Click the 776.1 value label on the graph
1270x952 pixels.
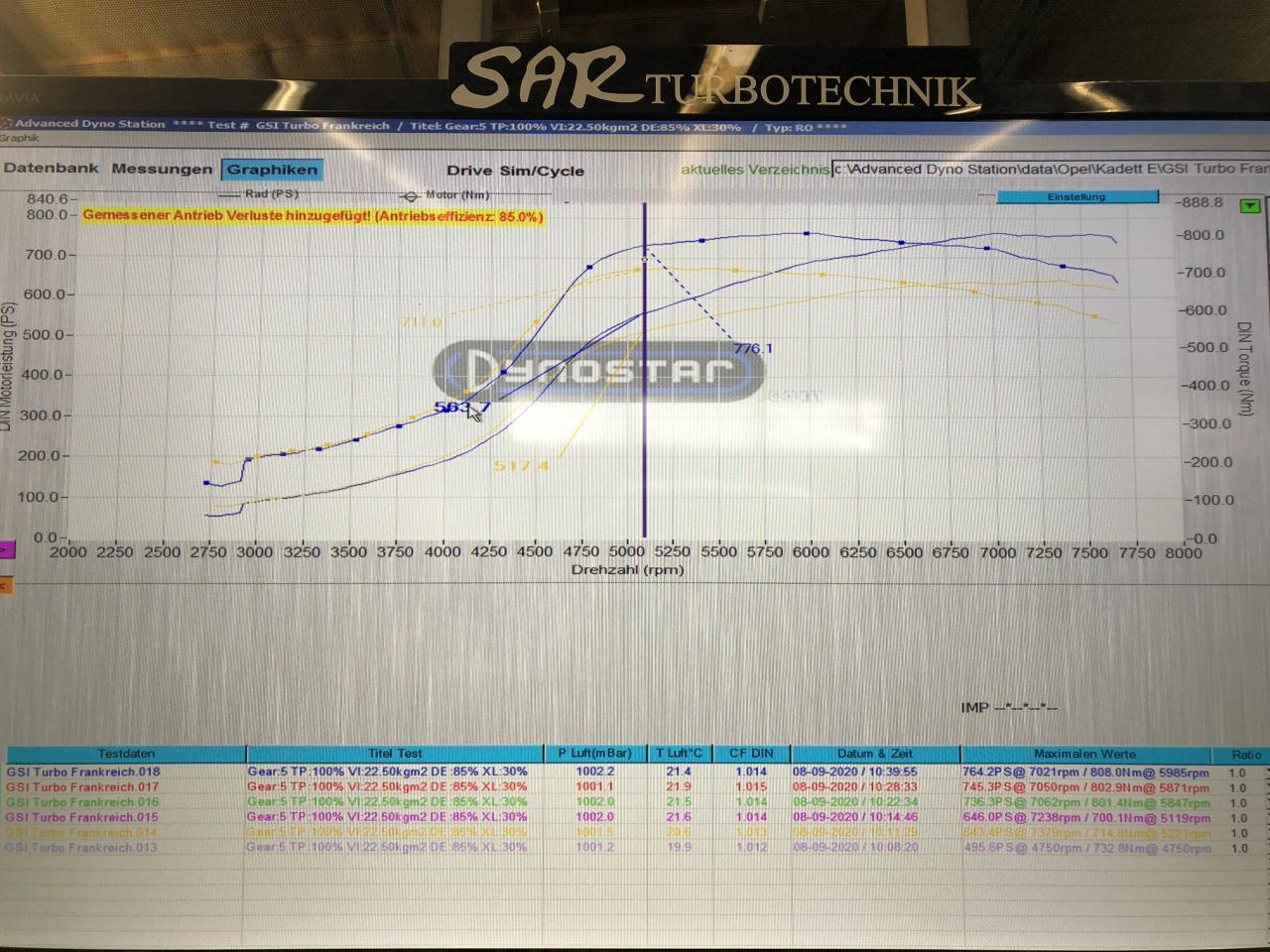(752, 348)
